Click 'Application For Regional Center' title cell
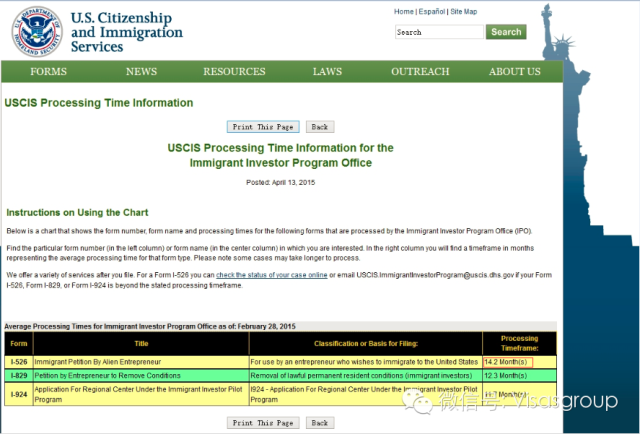 point(141,394)
